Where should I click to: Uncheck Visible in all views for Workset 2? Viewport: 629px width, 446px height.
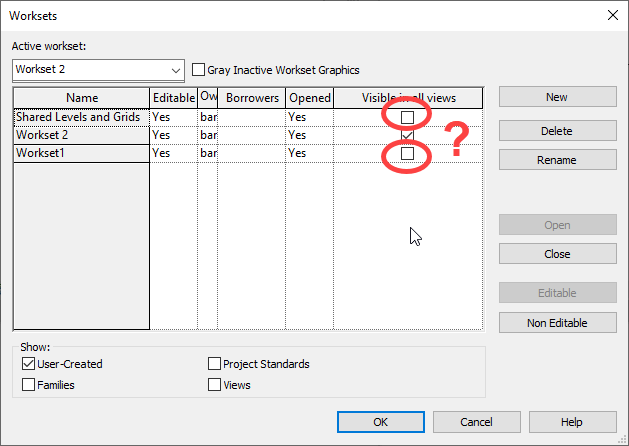(x=407, y=135)
